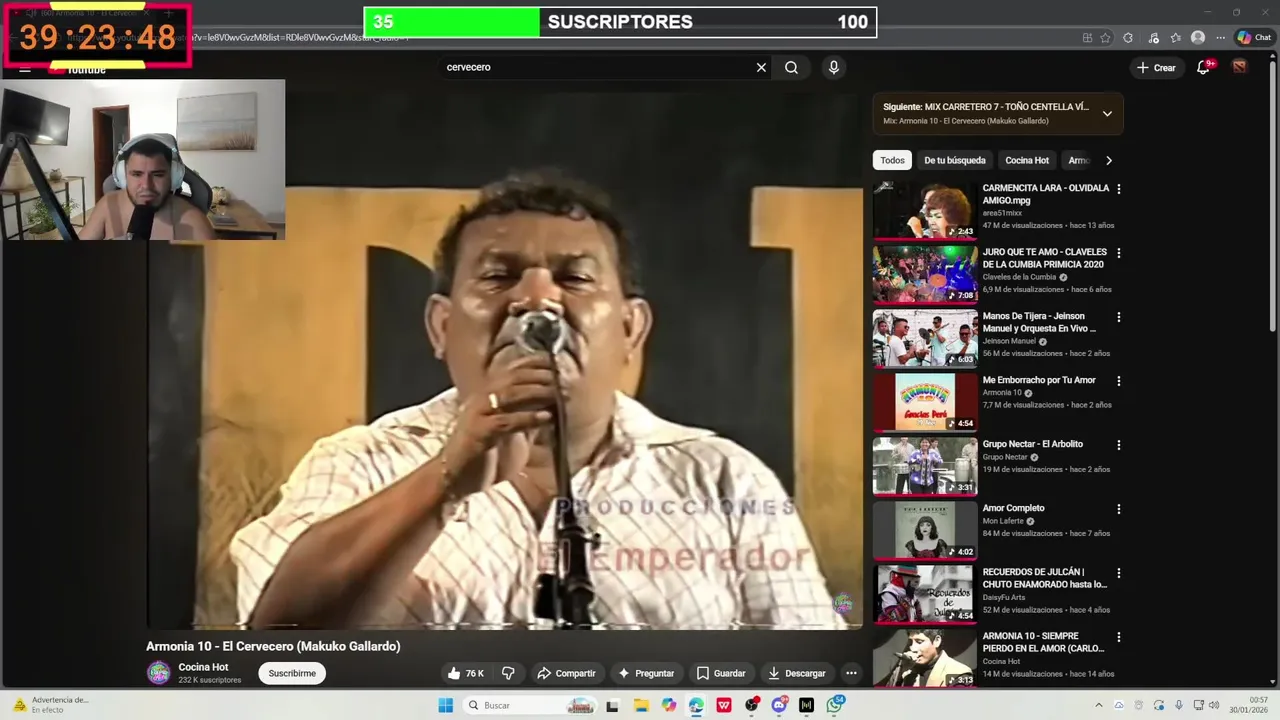
Task: Open more actions ellipsis below video
Action: (851, 673)
